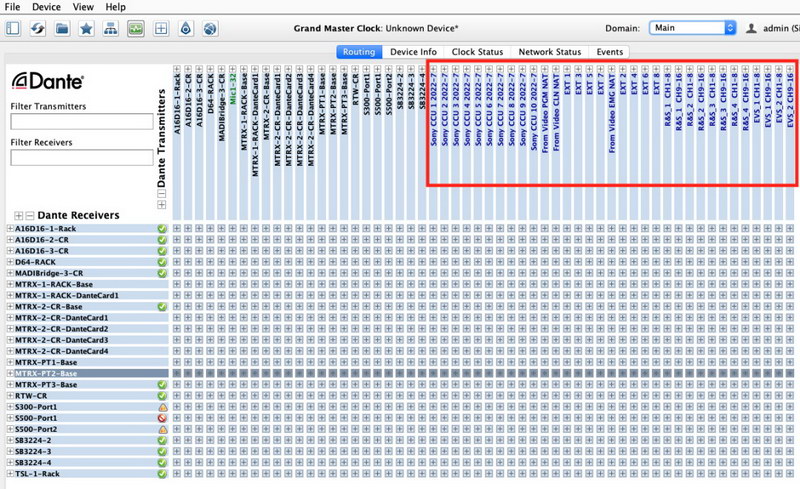Collapse all Dante Receivers with minus button

(x=30, y=215)
